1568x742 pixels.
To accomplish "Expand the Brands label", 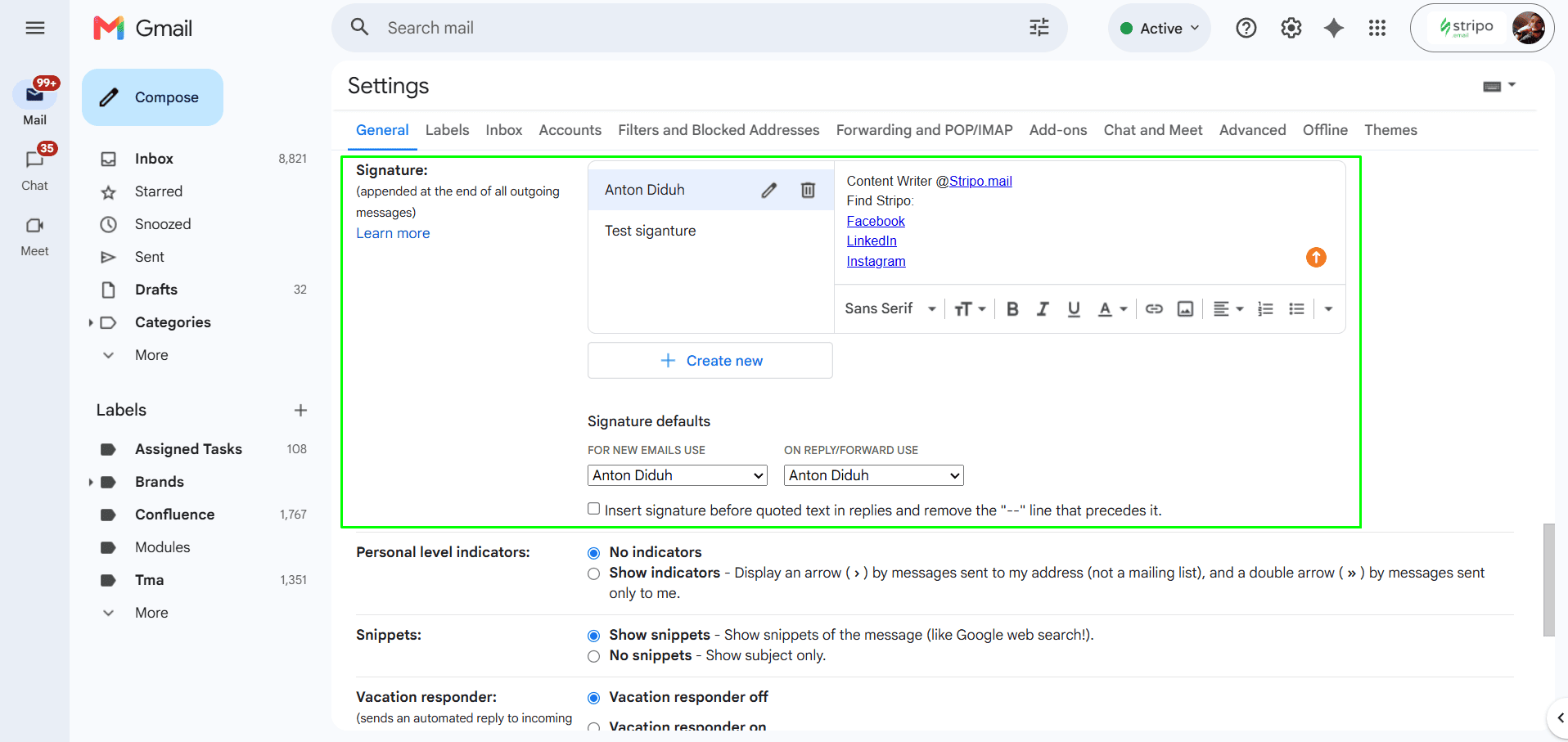I will tap(91, 482).
